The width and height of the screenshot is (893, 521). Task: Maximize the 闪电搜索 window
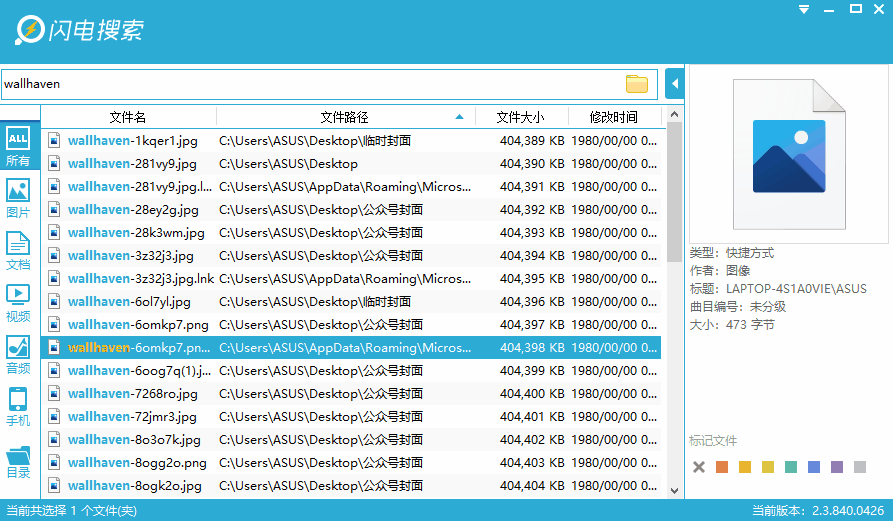(x=855, y=9)
